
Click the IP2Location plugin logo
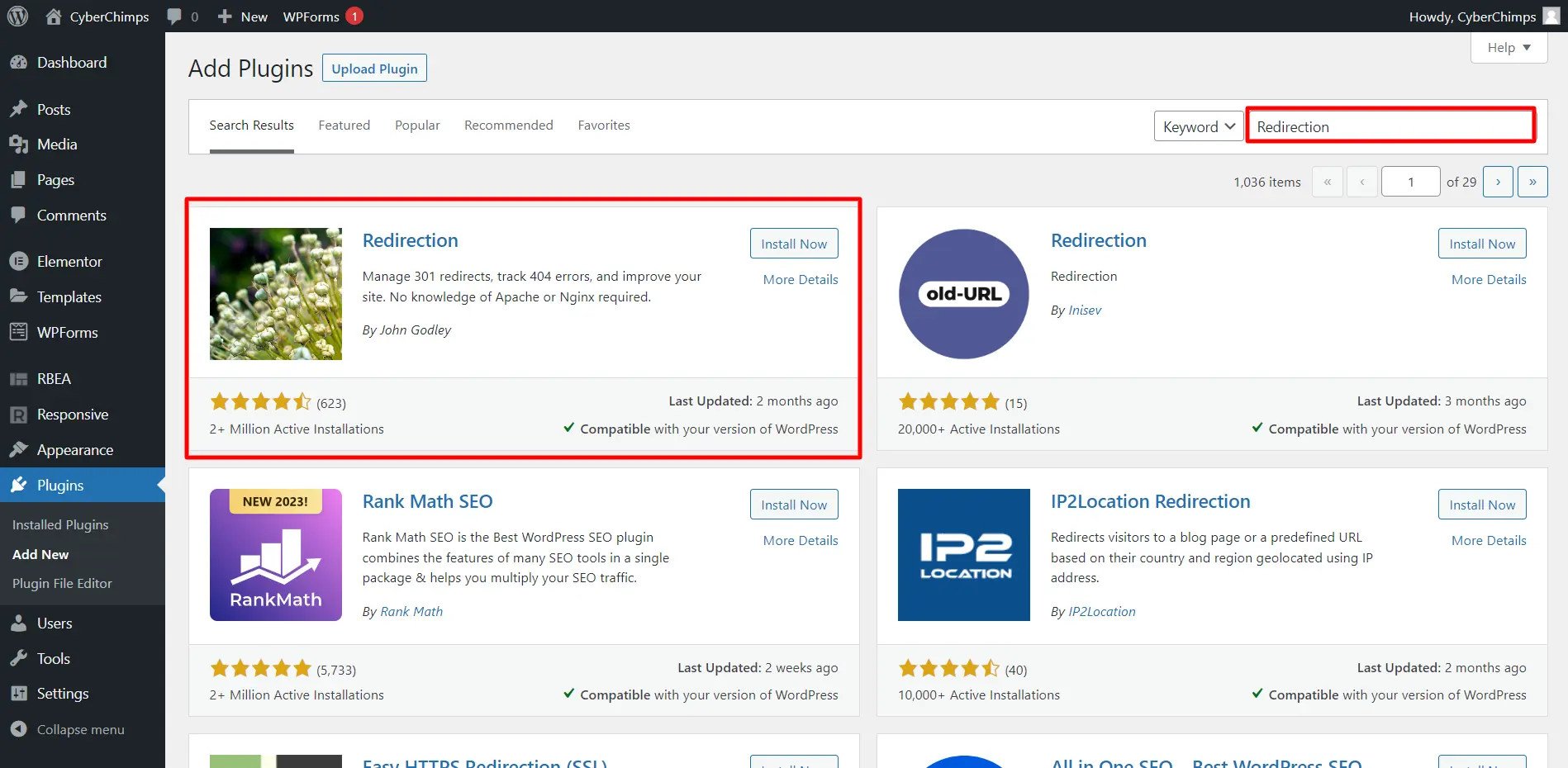coord(964,555)
